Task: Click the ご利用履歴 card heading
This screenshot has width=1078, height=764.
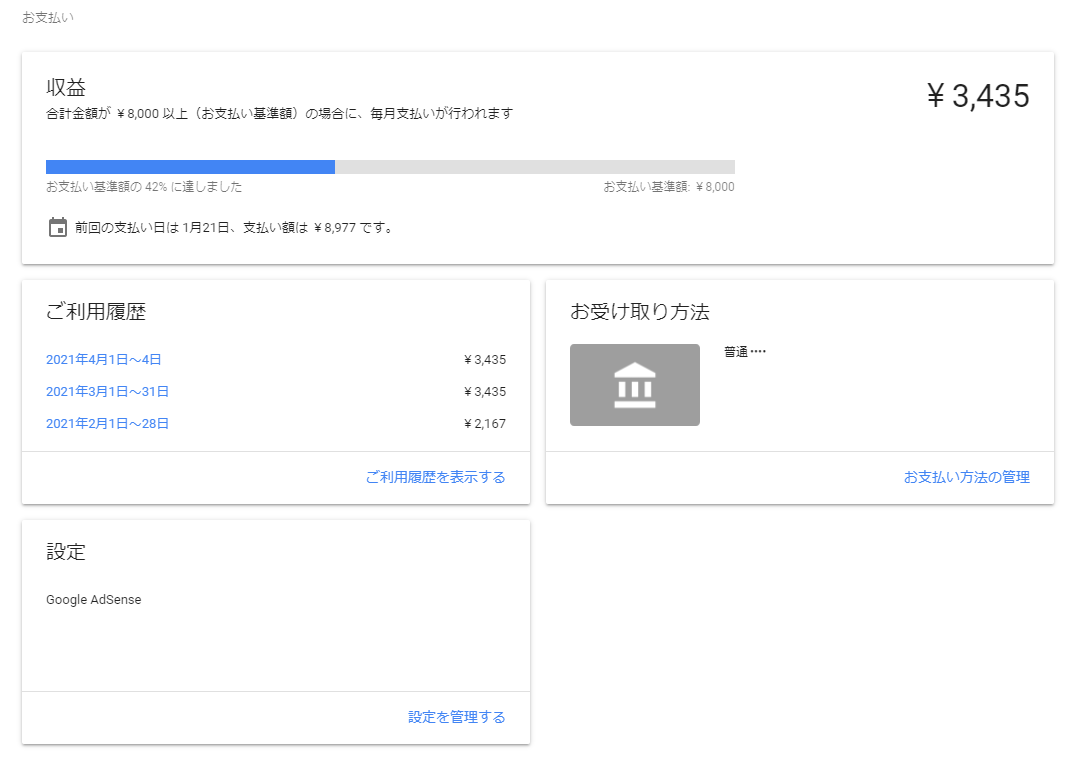Action: (96, 312)
